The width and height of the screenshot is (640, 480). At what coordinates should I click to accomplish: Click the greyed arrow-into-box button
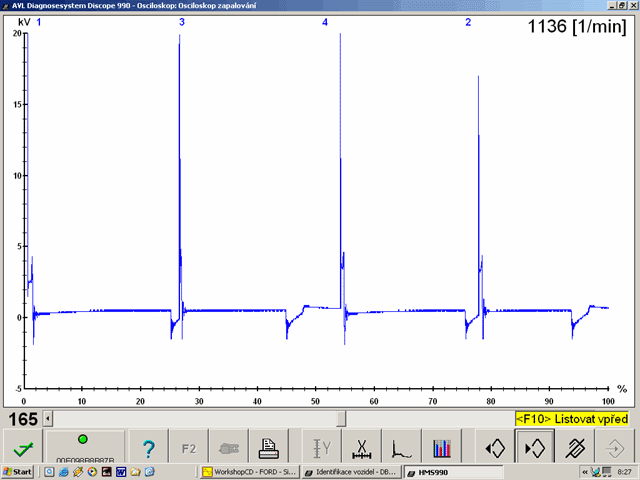pyautogui.click(x=615, y=448)
